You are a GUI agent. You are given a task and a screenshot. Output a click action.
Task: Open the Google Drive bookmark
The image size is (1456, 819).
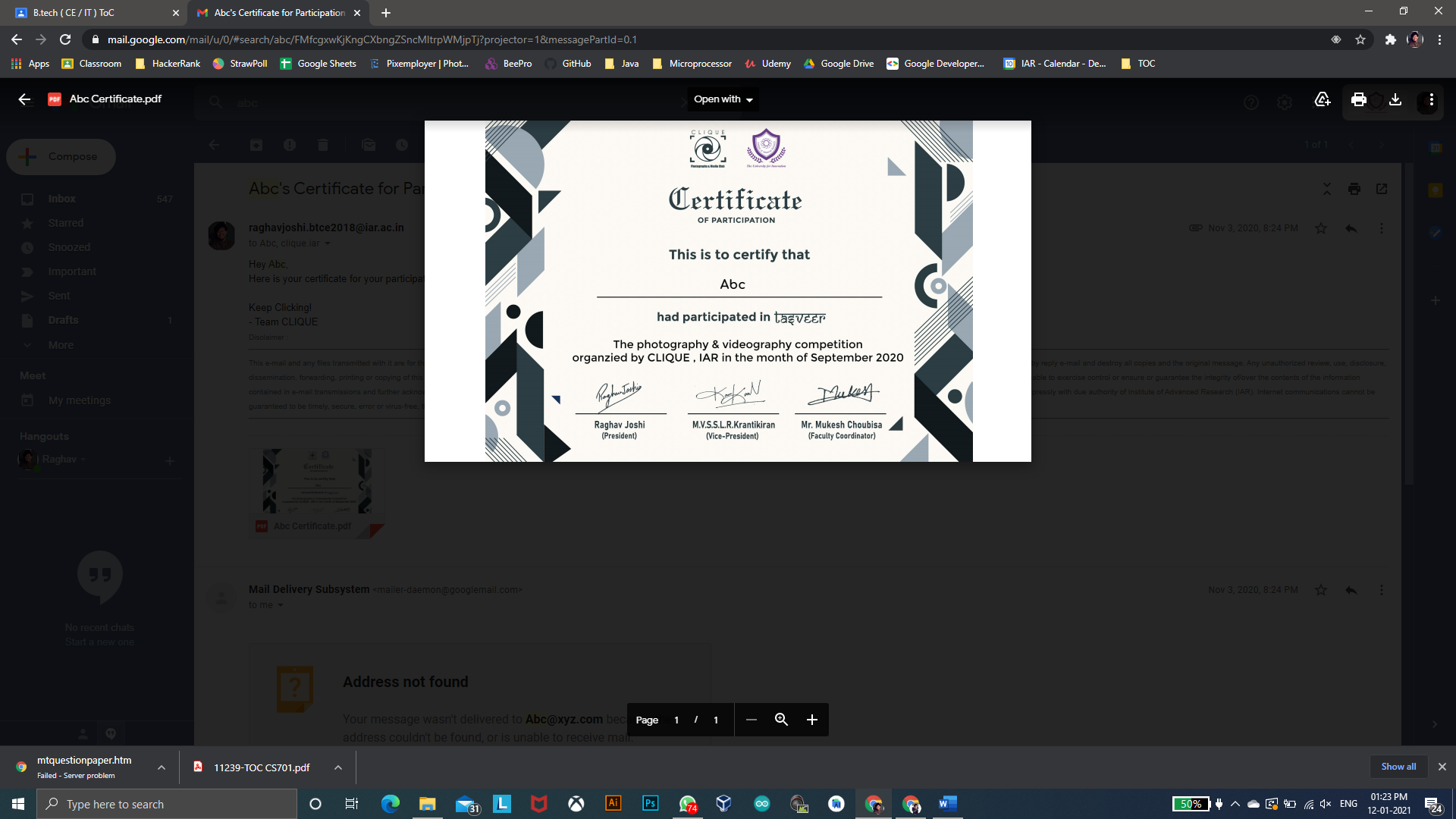[839, 64]
